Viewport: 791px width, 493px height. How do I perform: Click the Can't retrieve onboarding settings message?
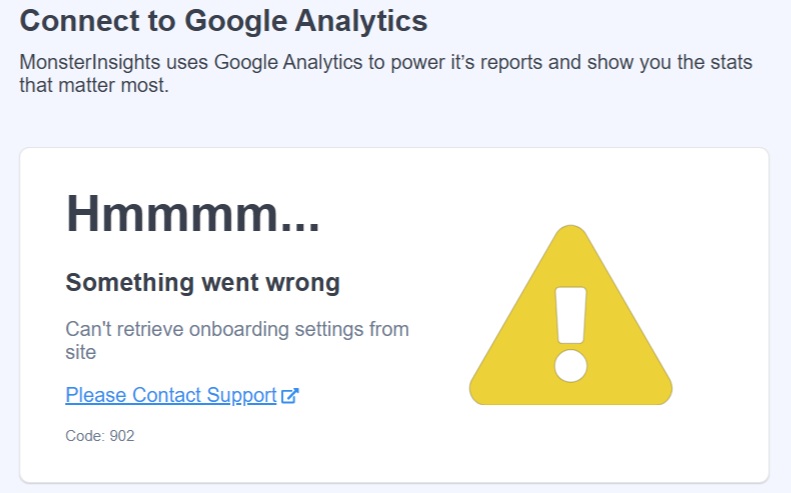(237, 329)
